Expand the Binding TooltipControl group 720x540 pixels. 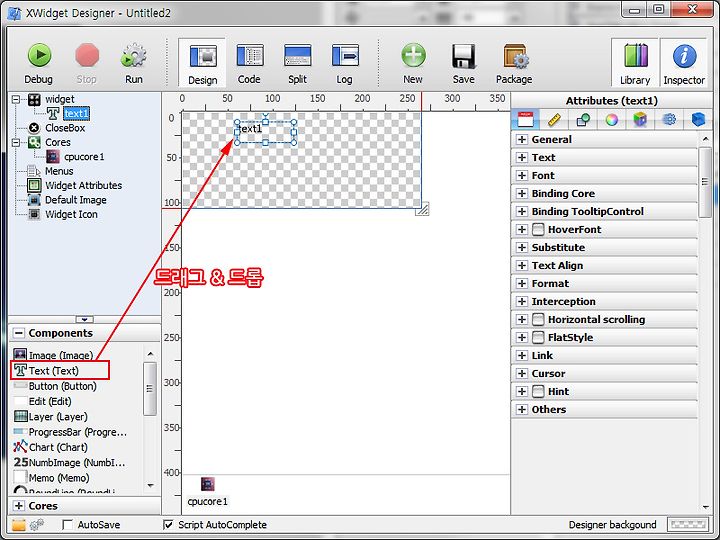522,211
